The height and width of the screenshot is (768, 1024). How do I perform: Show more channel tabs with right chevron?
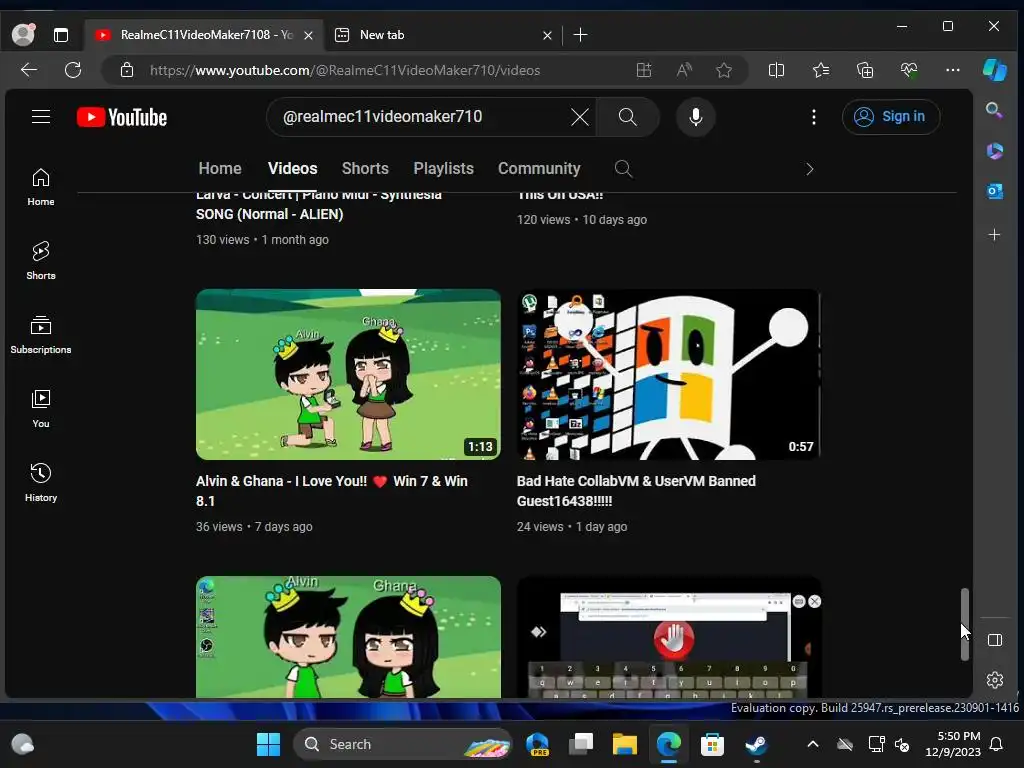point(809,169)
